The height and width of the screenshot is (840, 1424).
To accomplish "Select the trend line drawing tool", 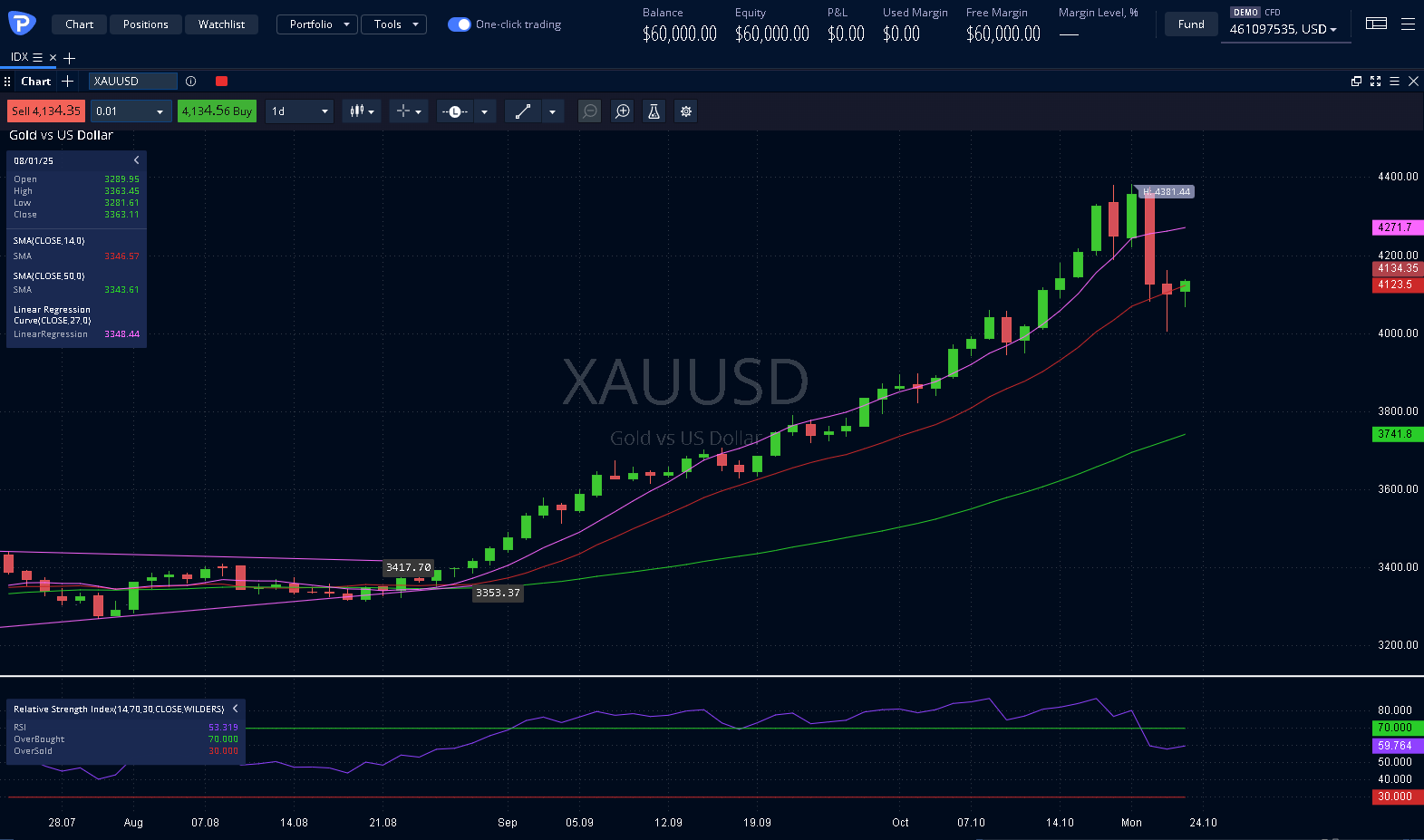I will 523,111.
